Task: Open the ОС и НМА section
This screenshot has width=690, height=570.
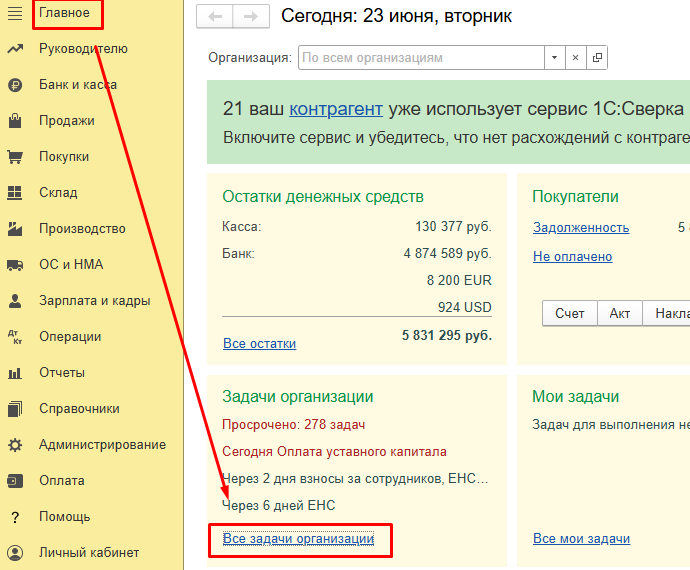Action: point(71,265)
